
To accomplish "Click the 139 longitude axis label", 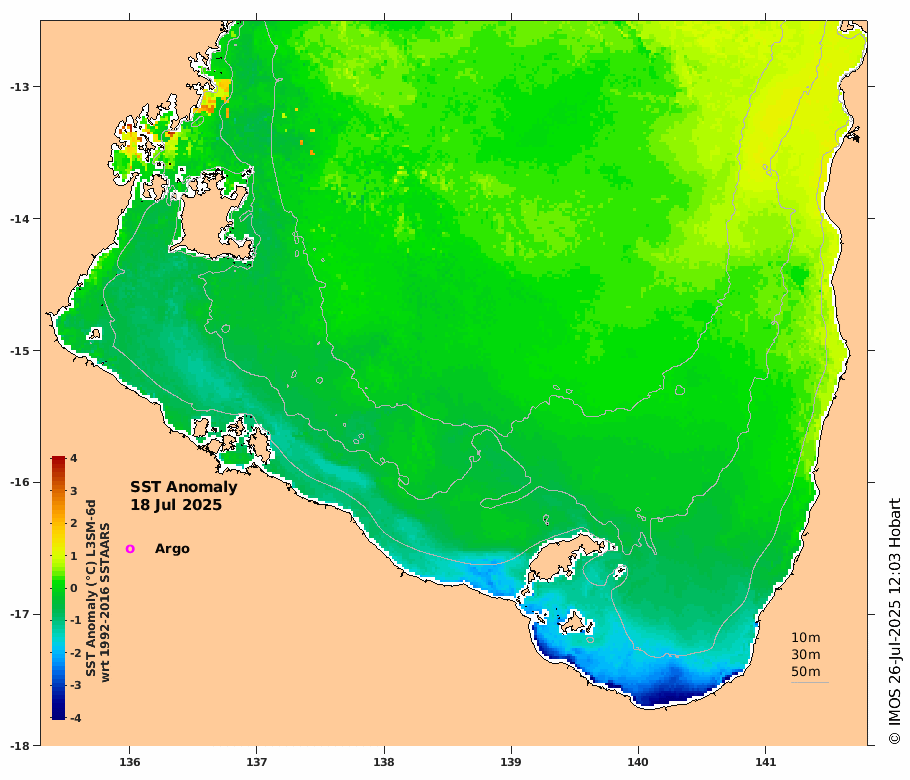I will click(511, 762).
